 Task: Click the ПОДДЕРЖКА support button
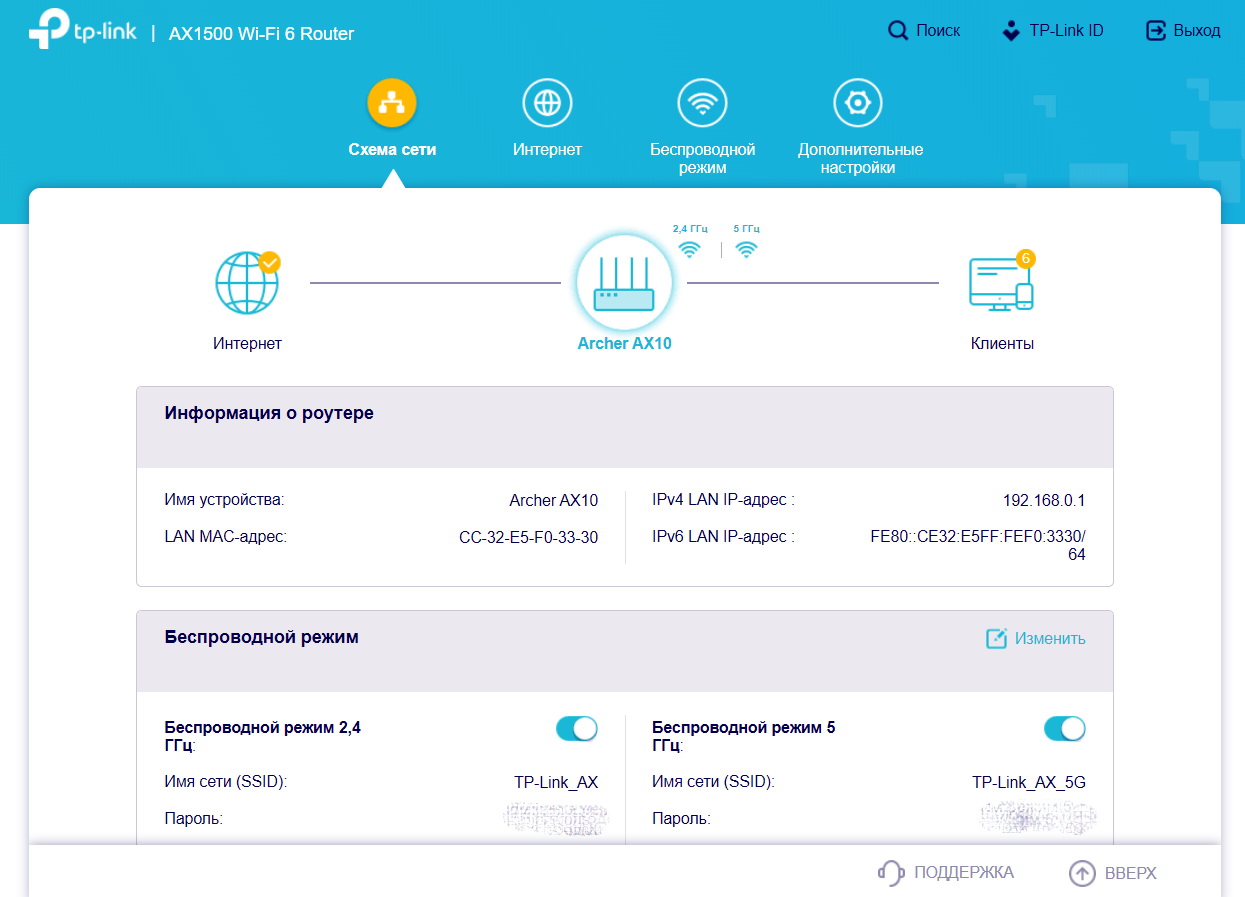pos(946,873)
